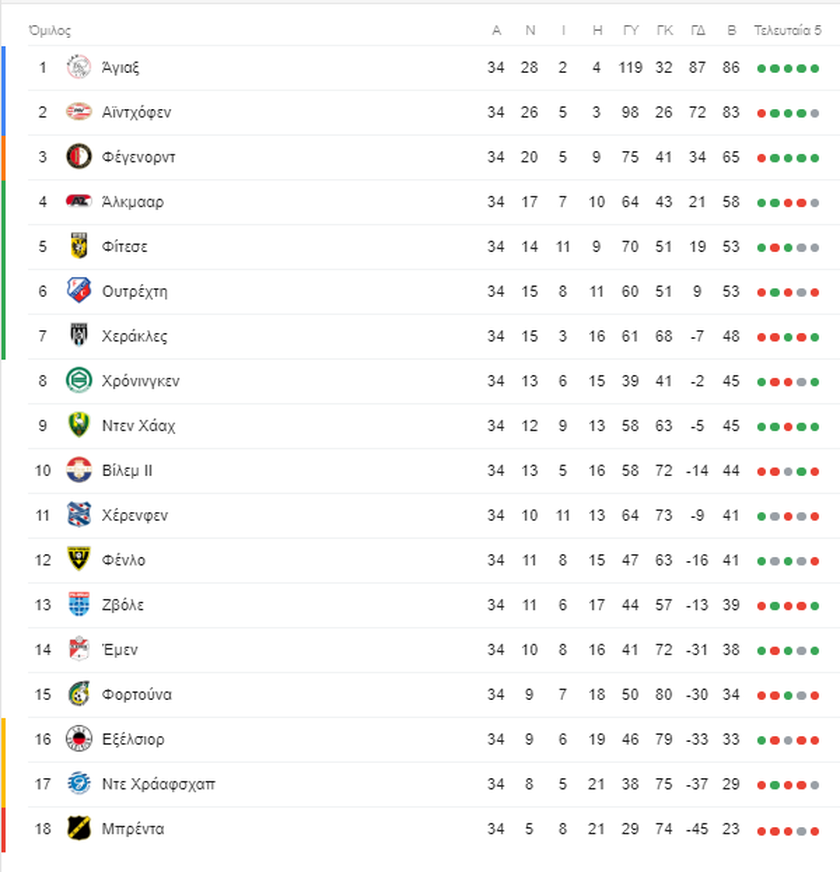This screenshot has width=840, height=872.
Task: Click the Τελευταία 5 column header
Action: coord(787,31)
